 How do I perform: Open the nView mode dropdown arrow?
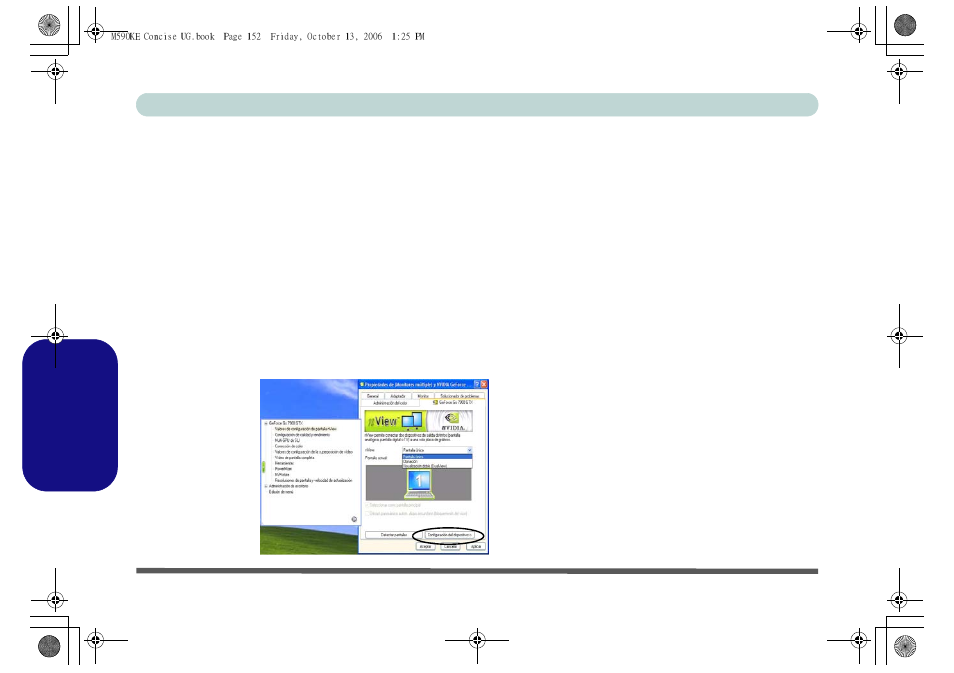tap(469, 451)
